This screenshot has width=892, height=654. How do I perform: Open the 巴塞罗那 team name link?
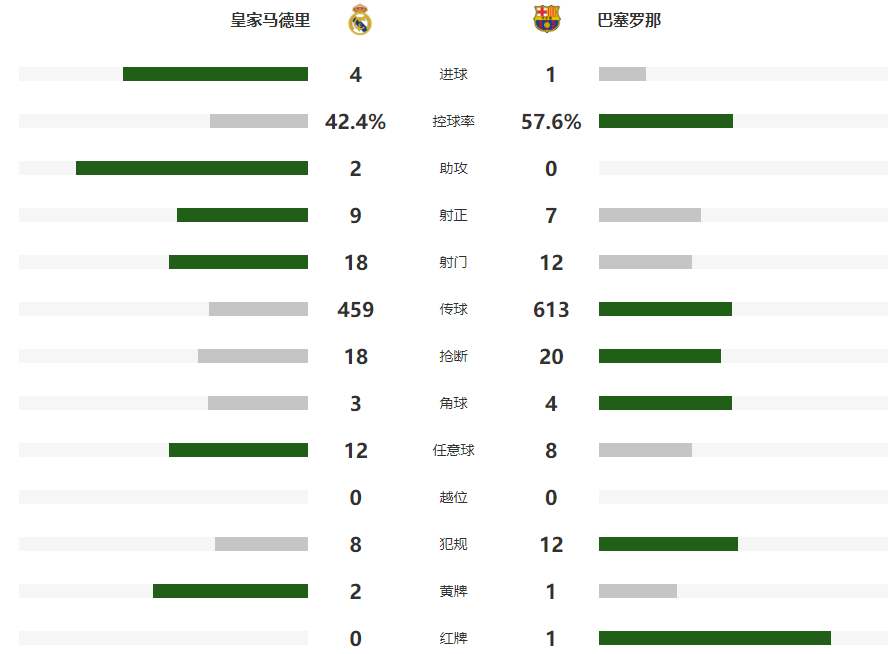pos(629,20)
